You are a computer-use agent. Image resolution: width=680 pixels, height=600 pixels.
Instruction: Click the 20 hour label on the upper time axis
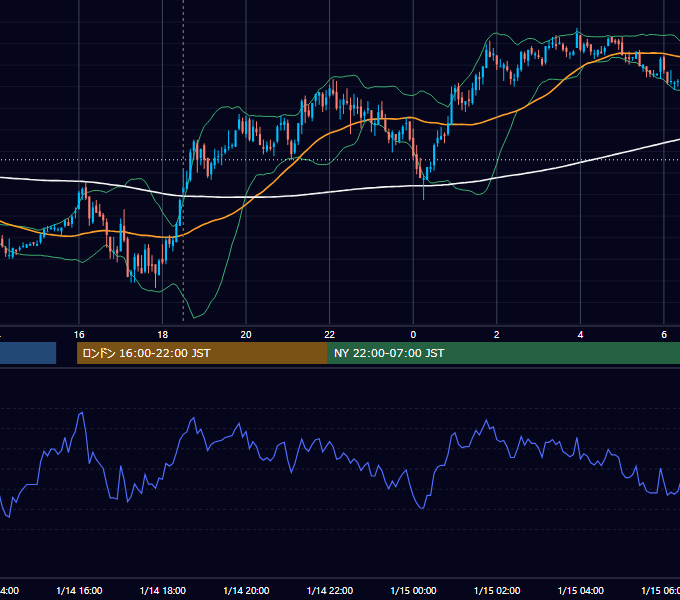coord(246,335)
